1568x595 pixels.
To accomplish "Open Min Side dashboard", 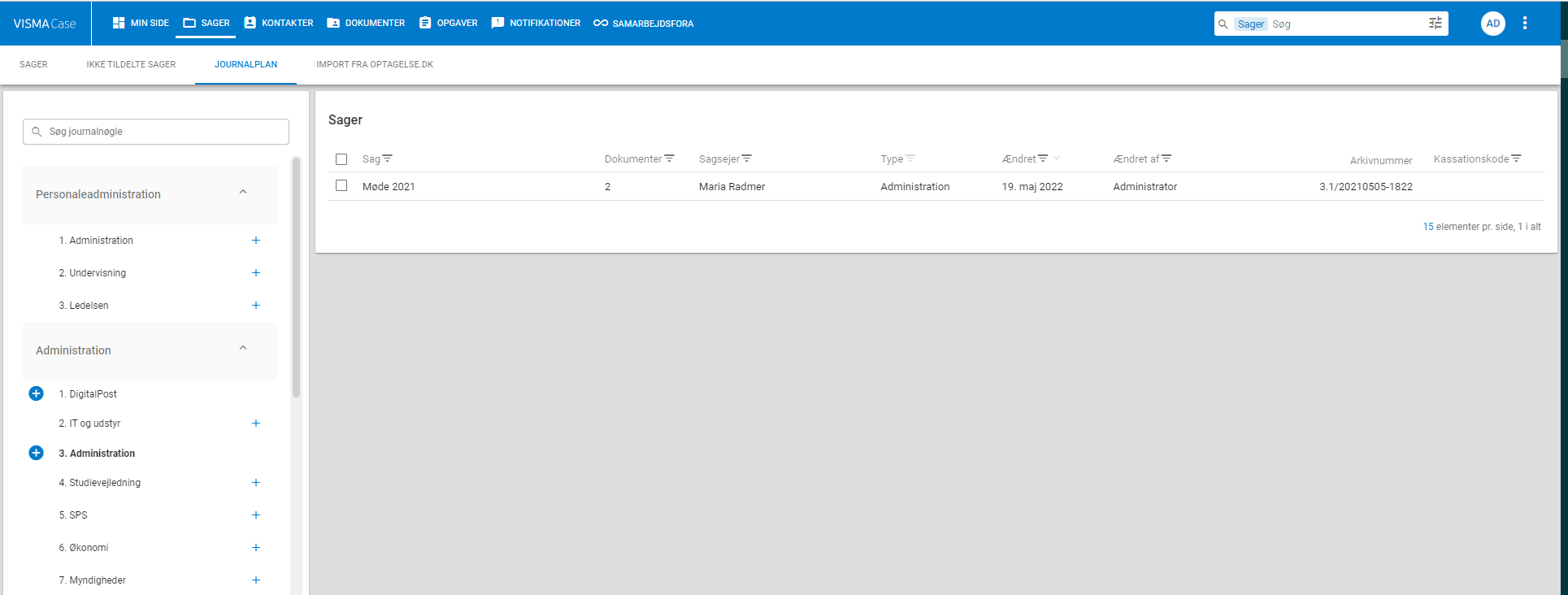I will pyautogui.click(x=141, y=23).
